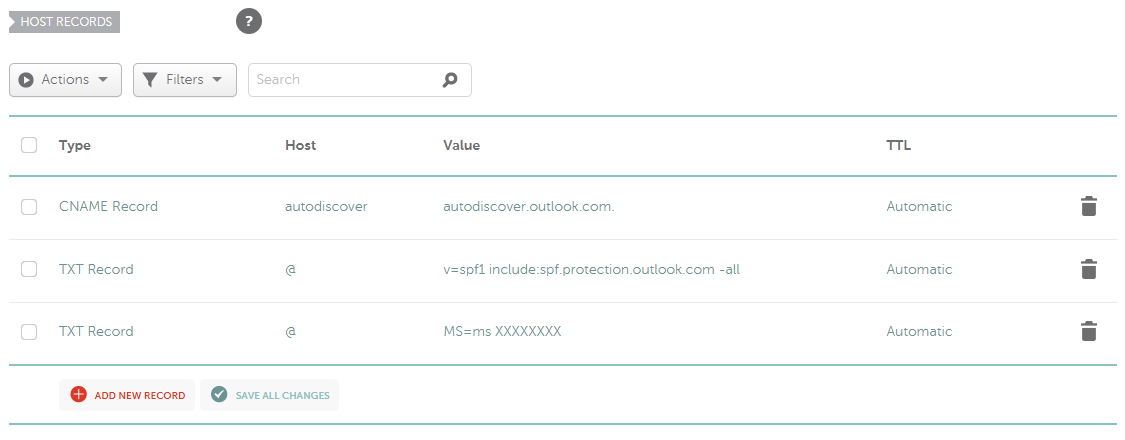1125x440 pixels.
Task: Edit the TXT Record type of the MS=ms row
Action: click(x=96, y=331)
